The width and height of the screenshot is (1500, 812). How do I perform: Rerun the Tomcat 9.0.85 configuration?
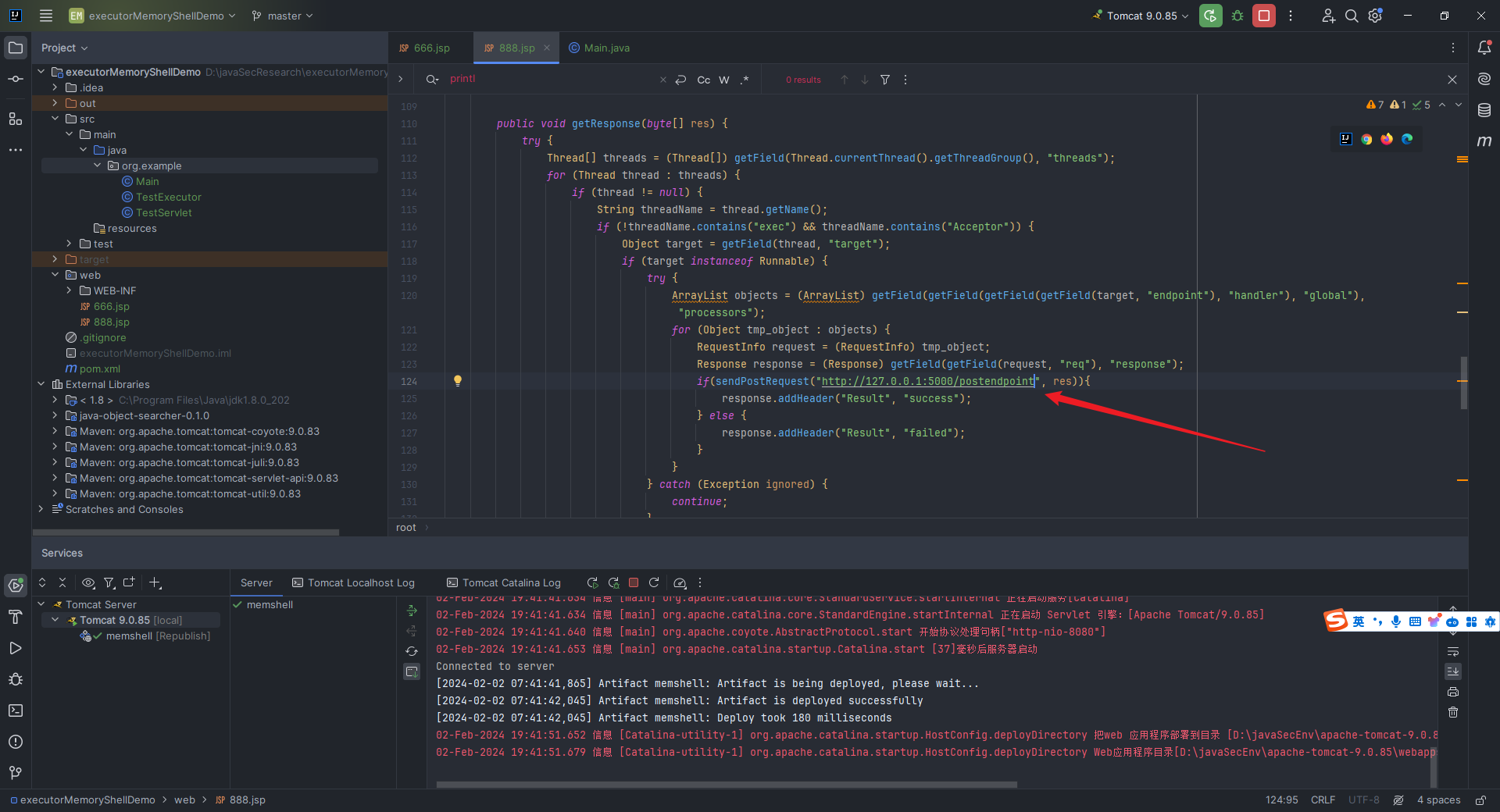click(1211, 16)
